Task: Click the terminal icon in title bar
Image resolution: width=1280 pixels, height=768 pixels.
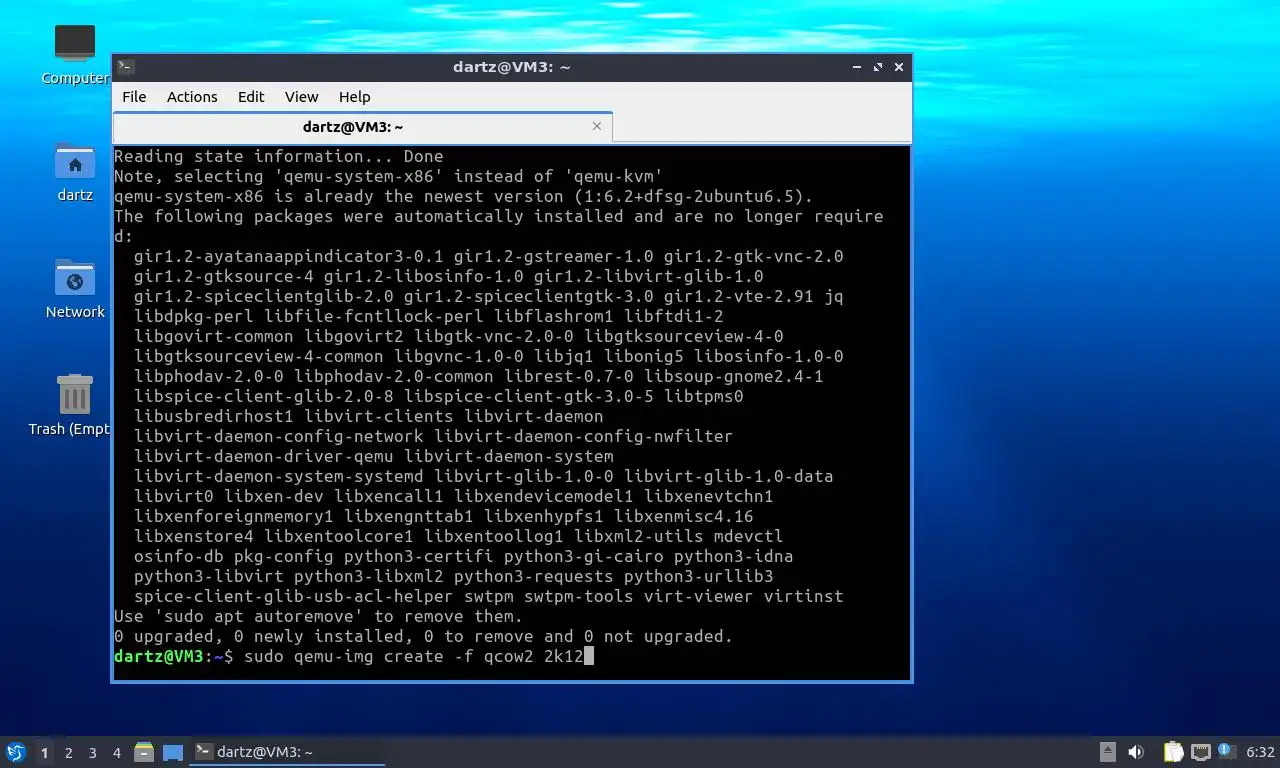Action: 125,67
